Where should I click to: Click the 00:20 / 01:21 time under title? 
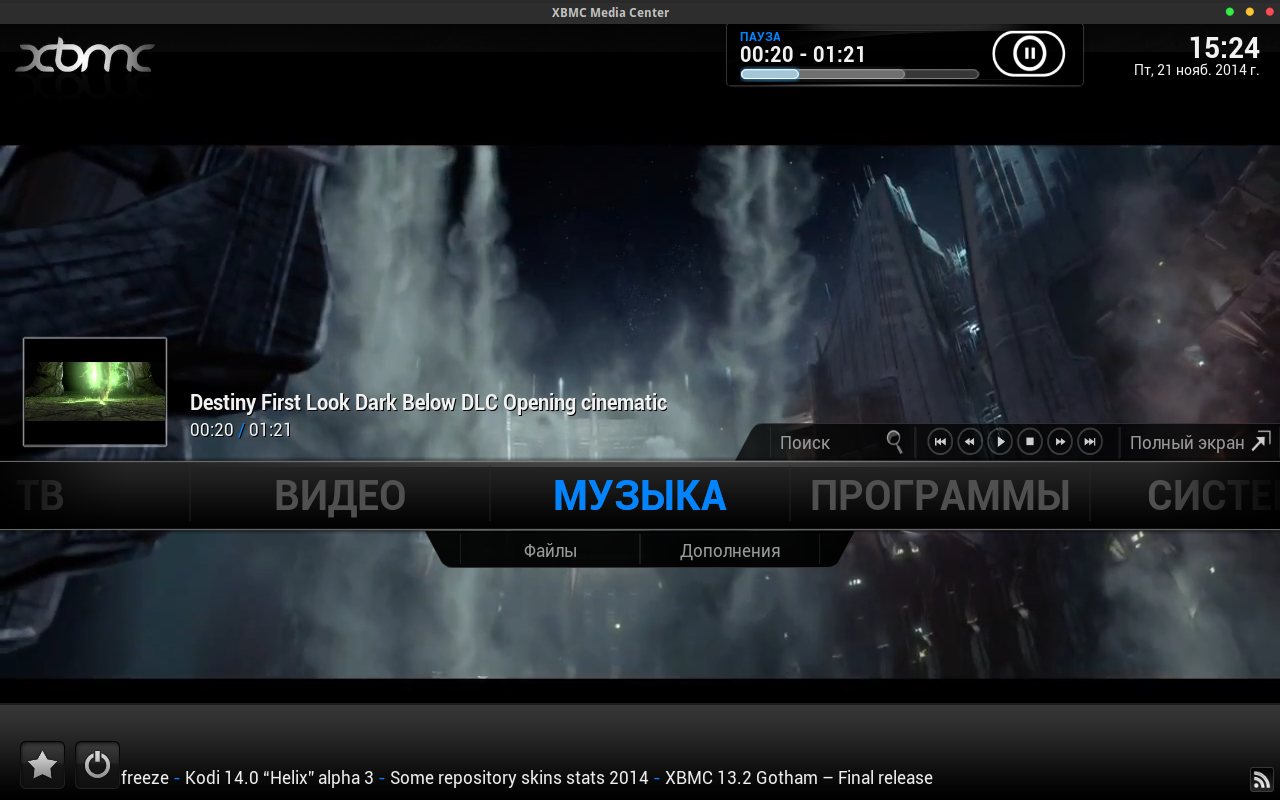241,430
